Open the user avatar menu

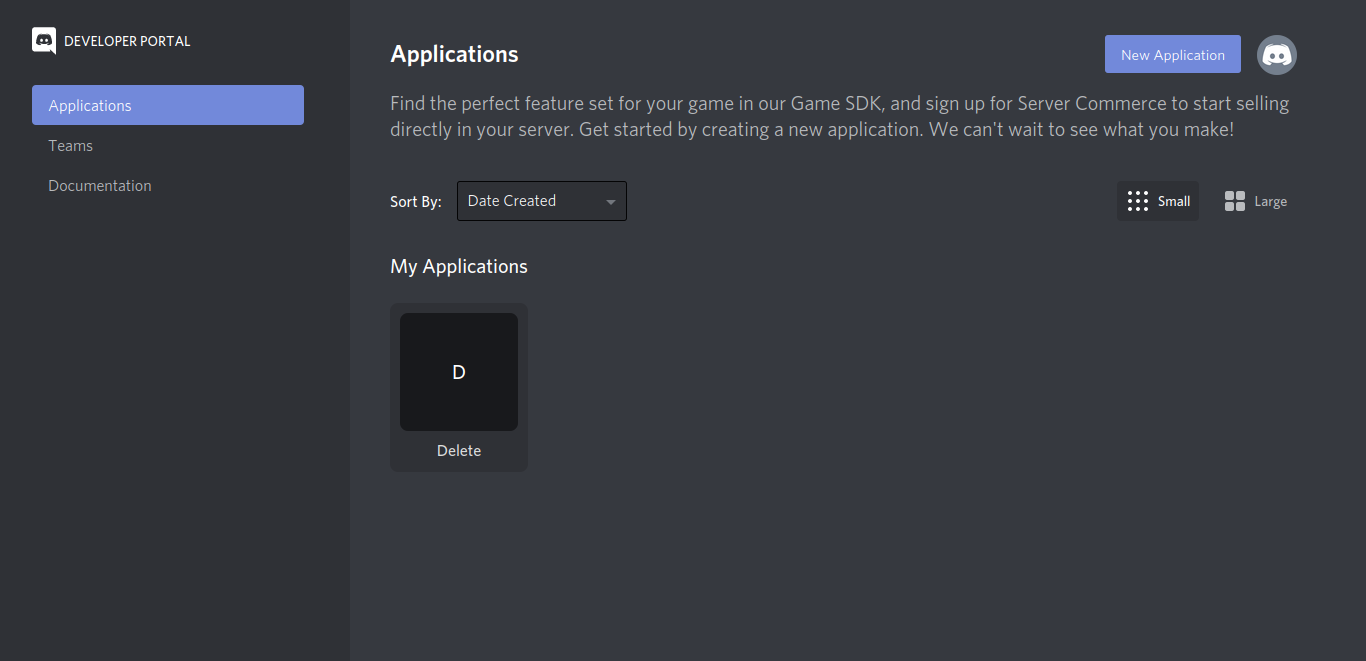[x=1276, y=55]
